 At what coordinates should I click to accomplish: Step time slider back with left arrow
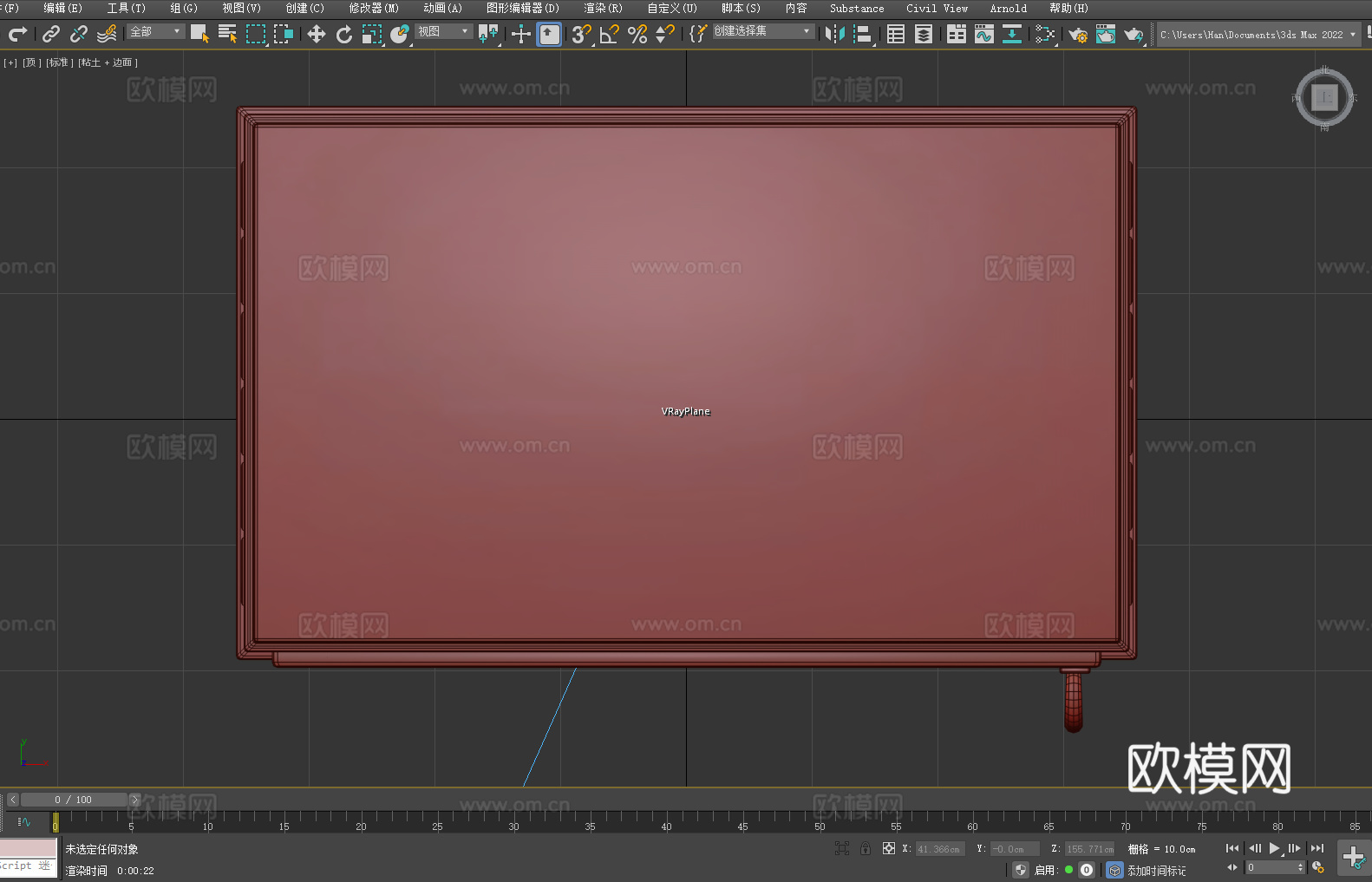pyautogui.click(x=13, y=800)
